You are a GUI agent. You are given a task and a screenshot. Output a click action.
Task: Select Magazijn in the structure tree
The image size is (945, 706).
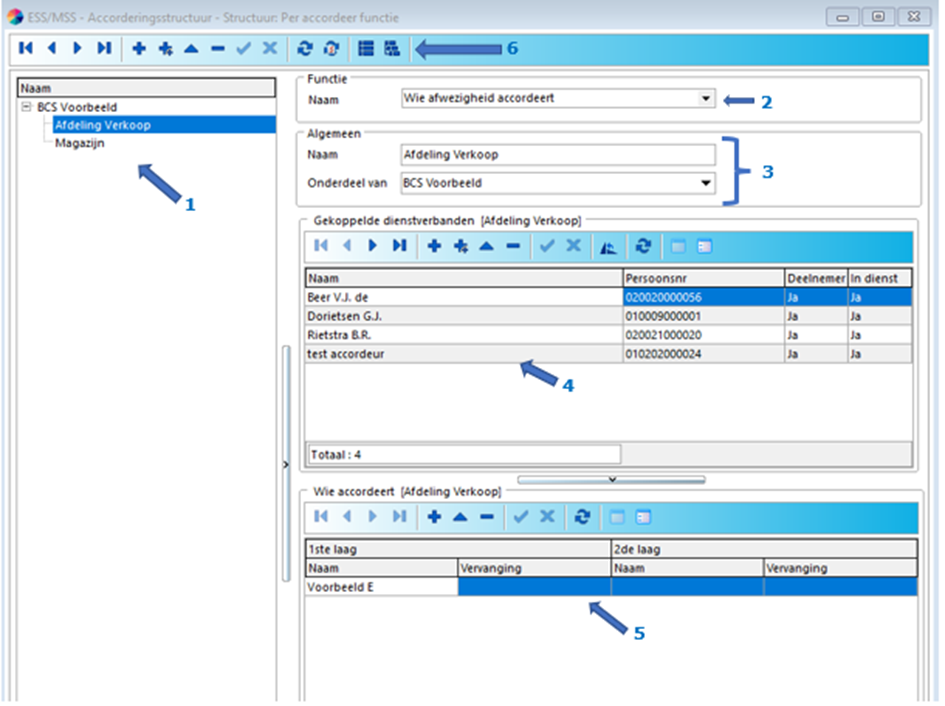point(79,143)
